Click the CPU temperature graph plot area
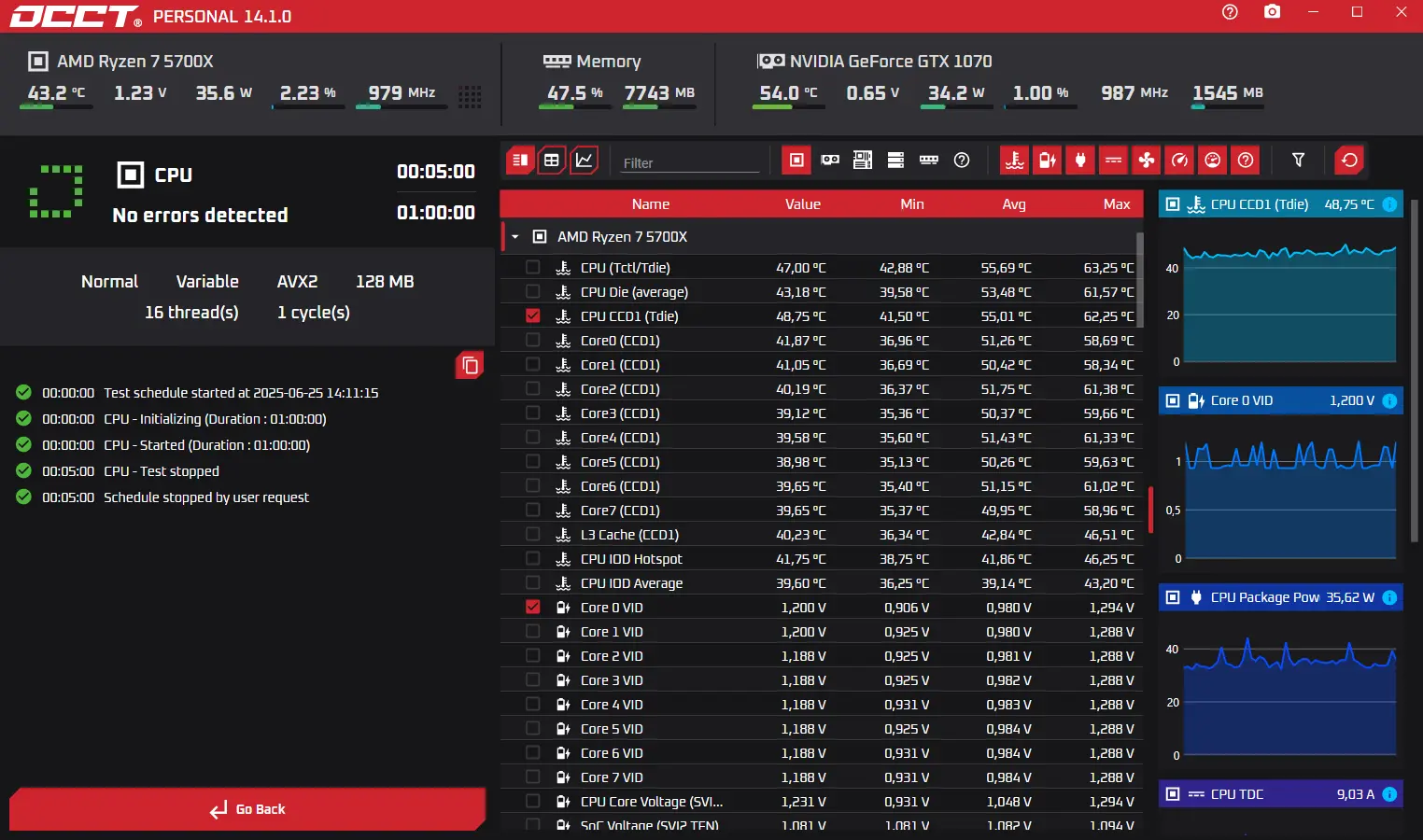 coord(1289,304)
